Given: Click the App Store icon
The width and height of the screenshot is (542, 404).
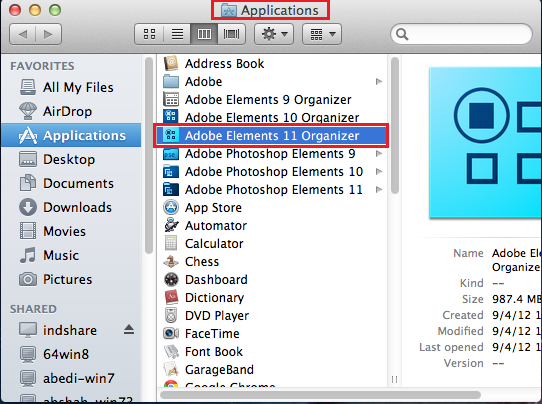Looking at the screenshot, I should (171, 207).
